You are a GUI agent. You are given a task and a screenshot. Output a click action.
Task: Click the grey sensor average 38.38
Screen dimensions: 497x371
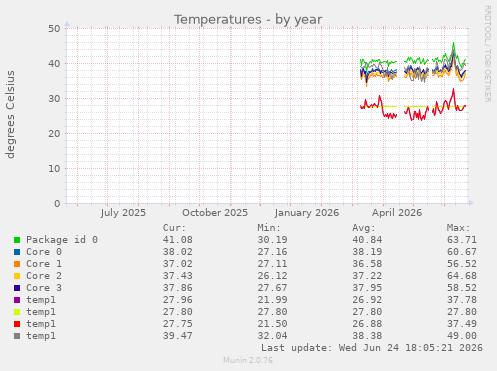(x=367, y=336)
